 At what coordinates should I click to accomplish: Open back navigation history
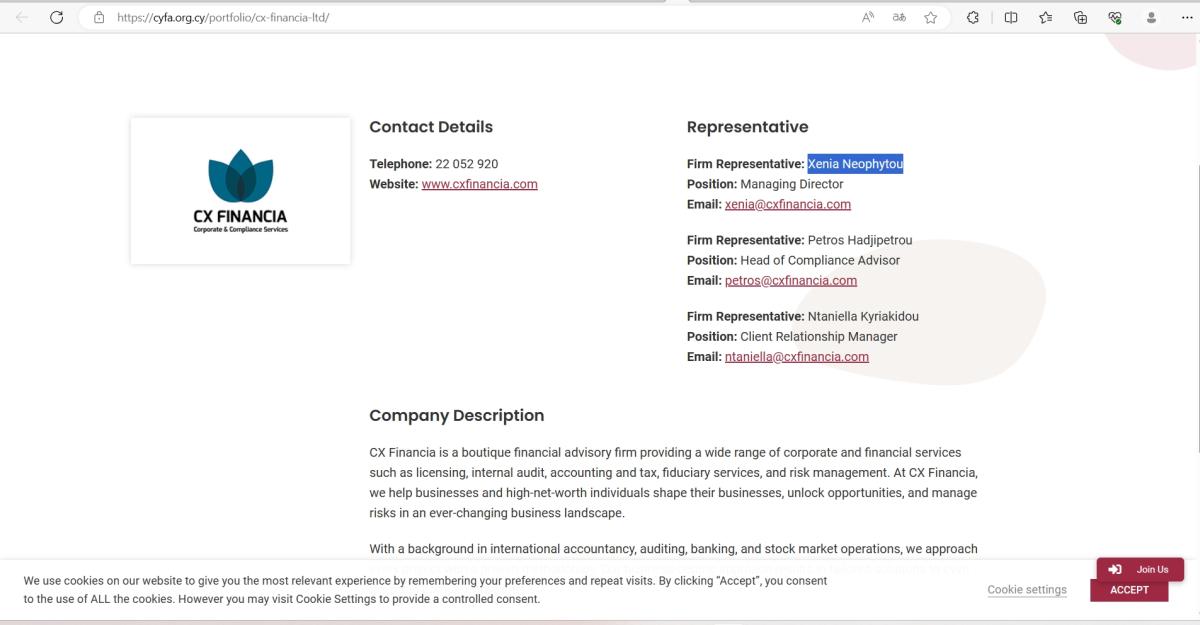coord(20,17)
